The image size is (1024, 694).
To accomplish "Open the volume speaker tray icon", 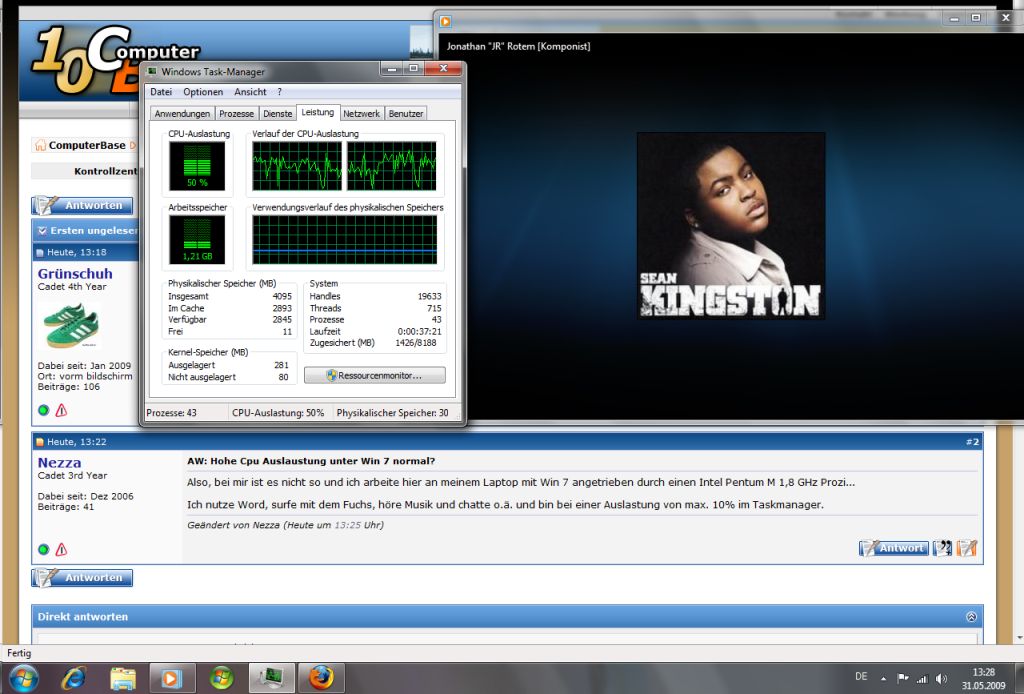I will point(941,678).
